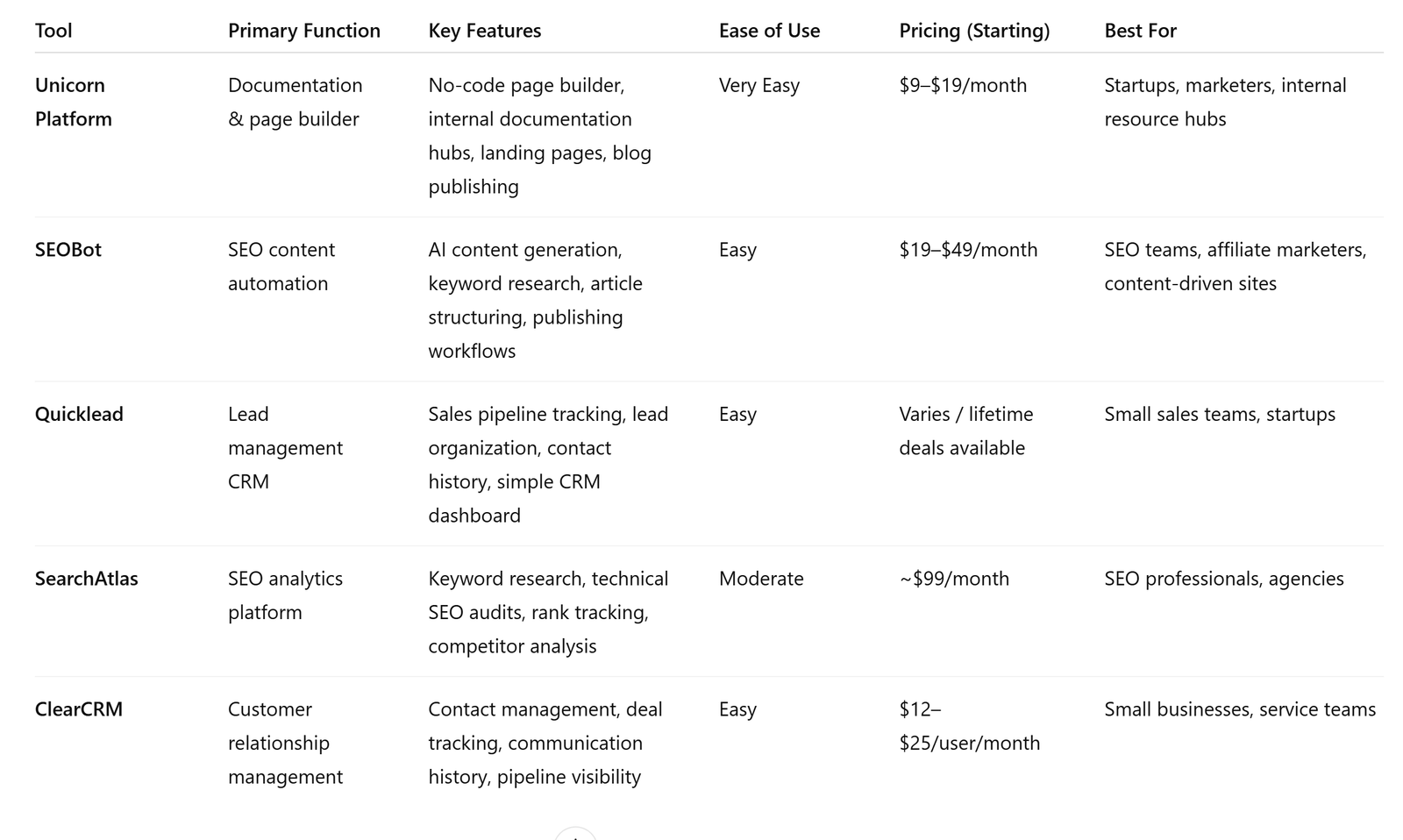Click the "Moderate" ease-of-use cell

coord(761,579)
